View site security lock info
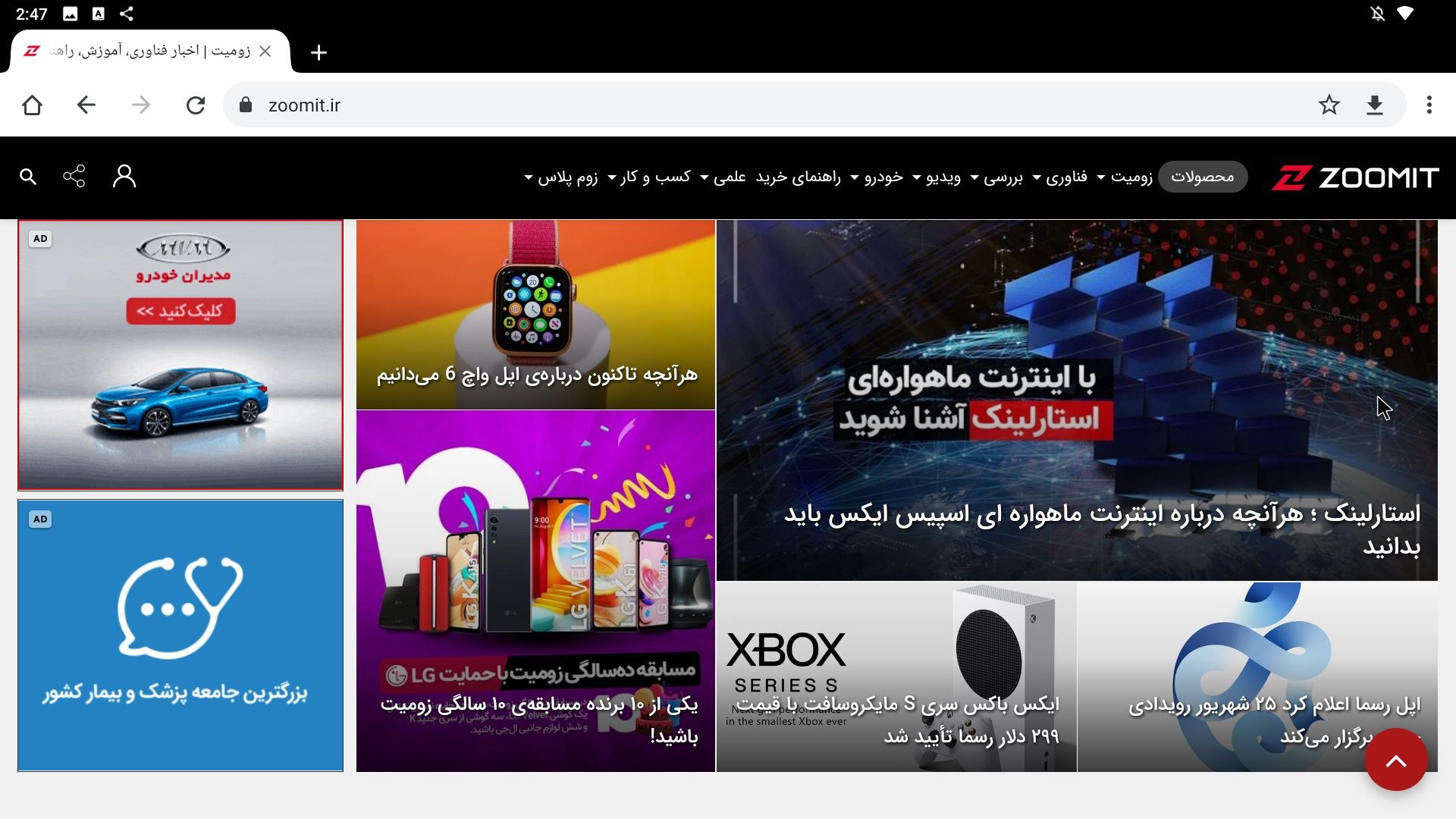 coord(245,105)
